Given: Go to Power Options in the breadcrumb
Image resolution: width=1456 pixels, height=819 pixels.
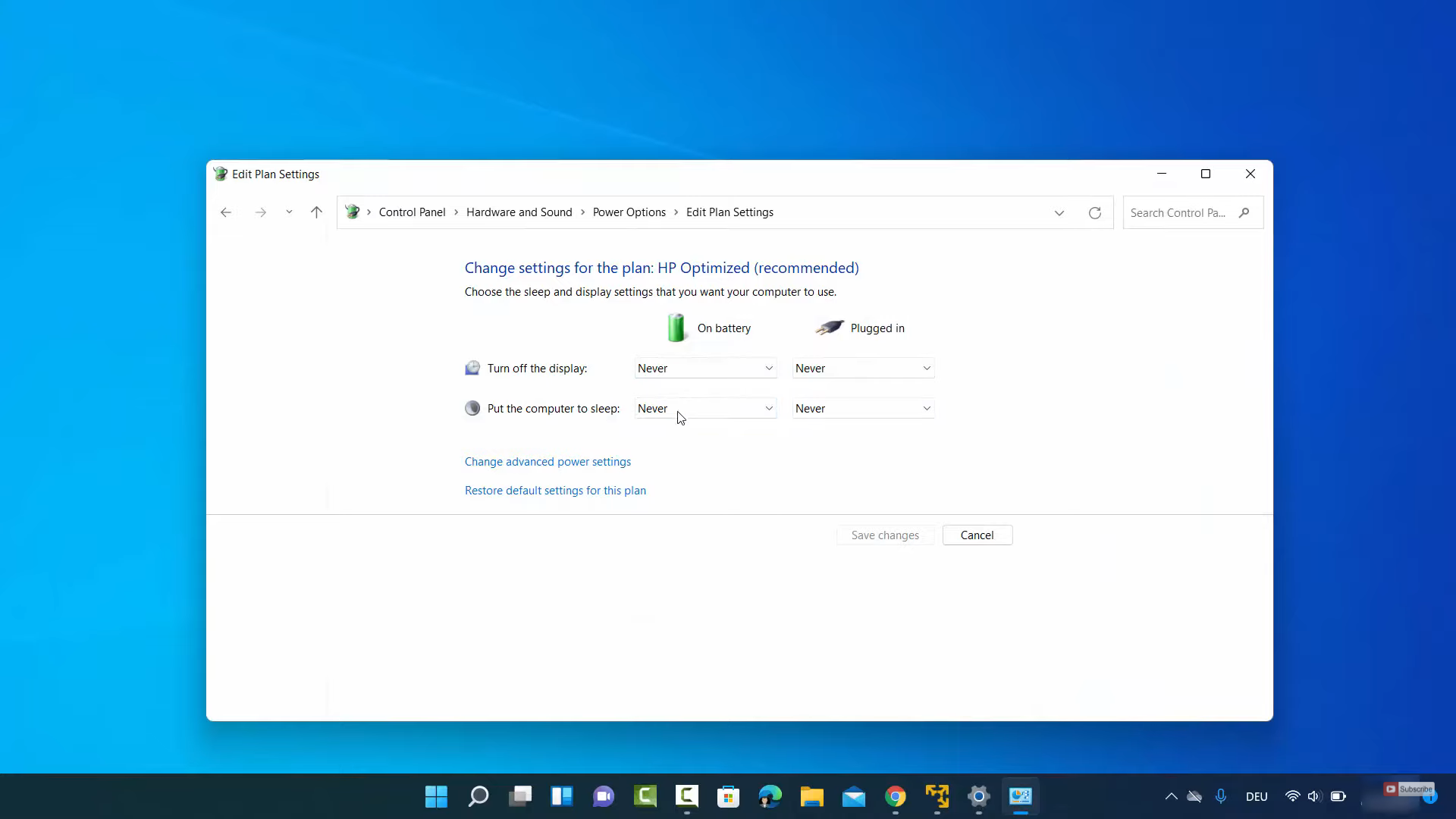Looking at the screenshot, I should coord(629,212).
